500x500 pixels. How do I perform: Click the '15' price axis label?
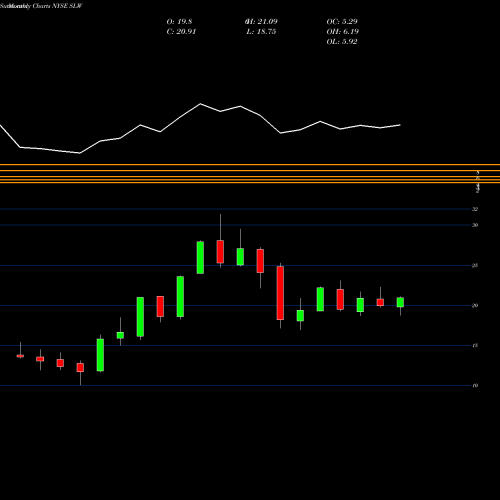point(475,346)
